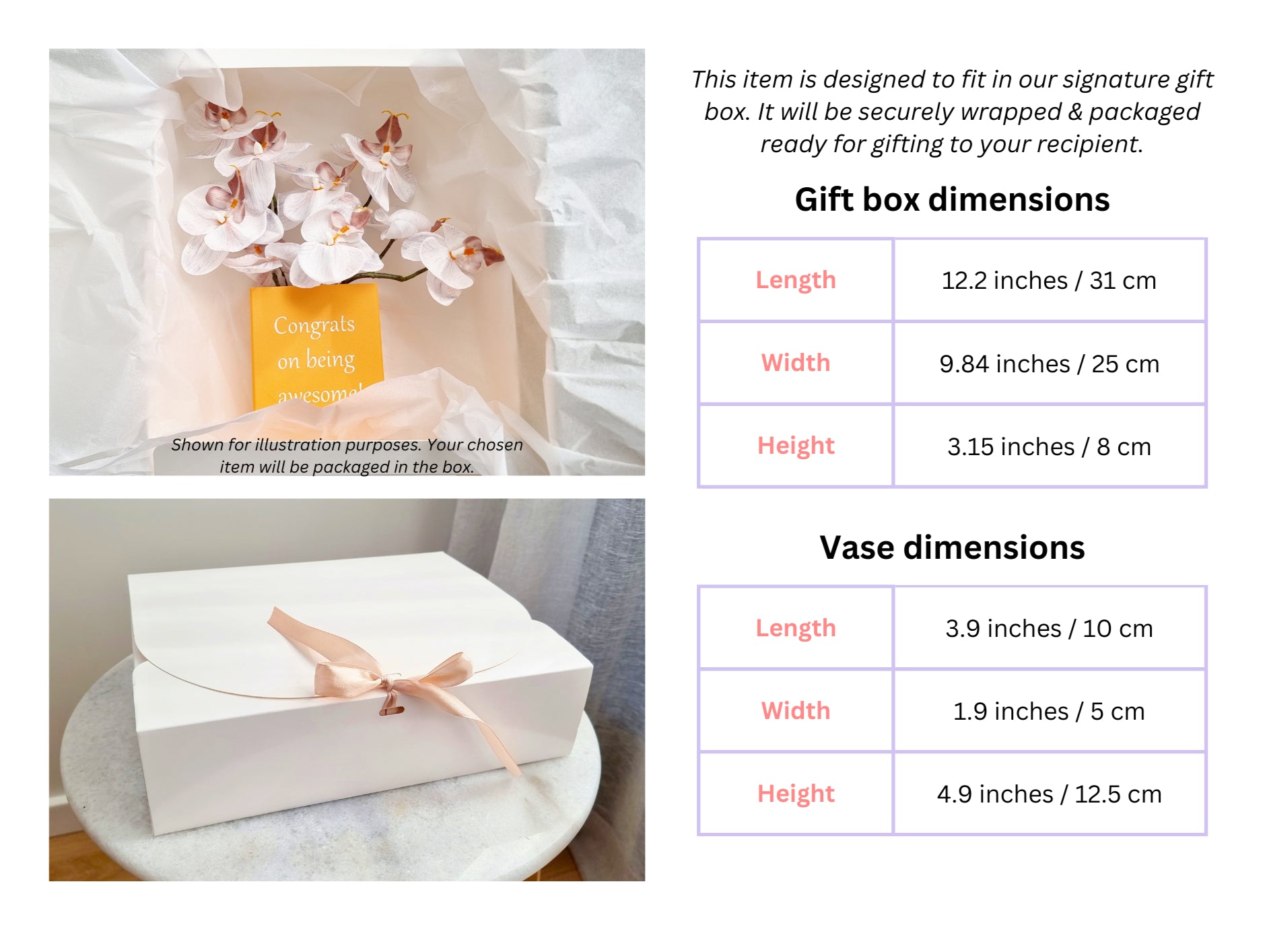
Task: Click the 12.2 inches / 31 cm cell
Action: pyautogui.click(x=1049, y=280)
